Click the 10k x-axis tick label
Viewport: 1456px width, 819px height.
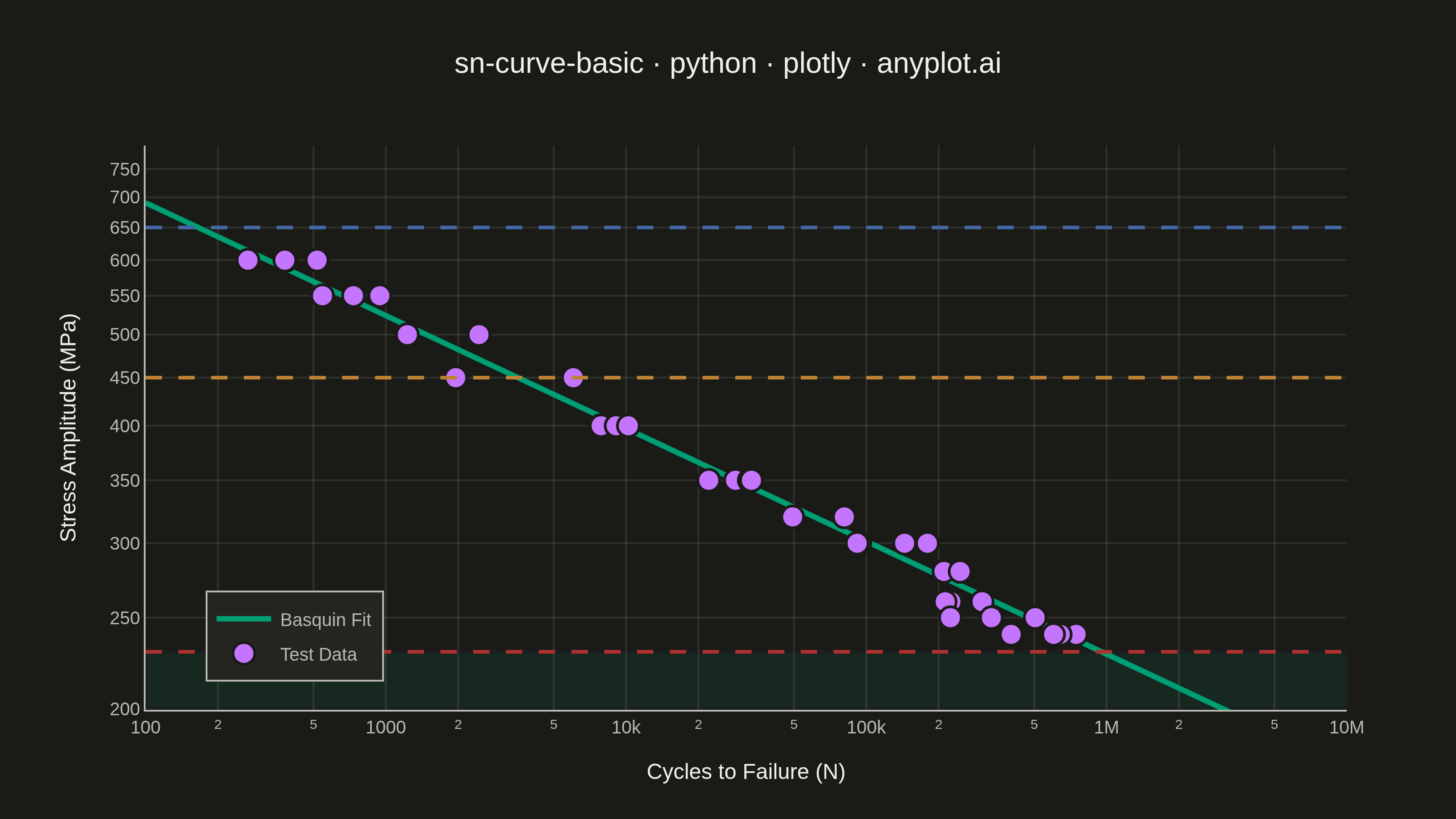pyautogui.click(x=626, y=728)
